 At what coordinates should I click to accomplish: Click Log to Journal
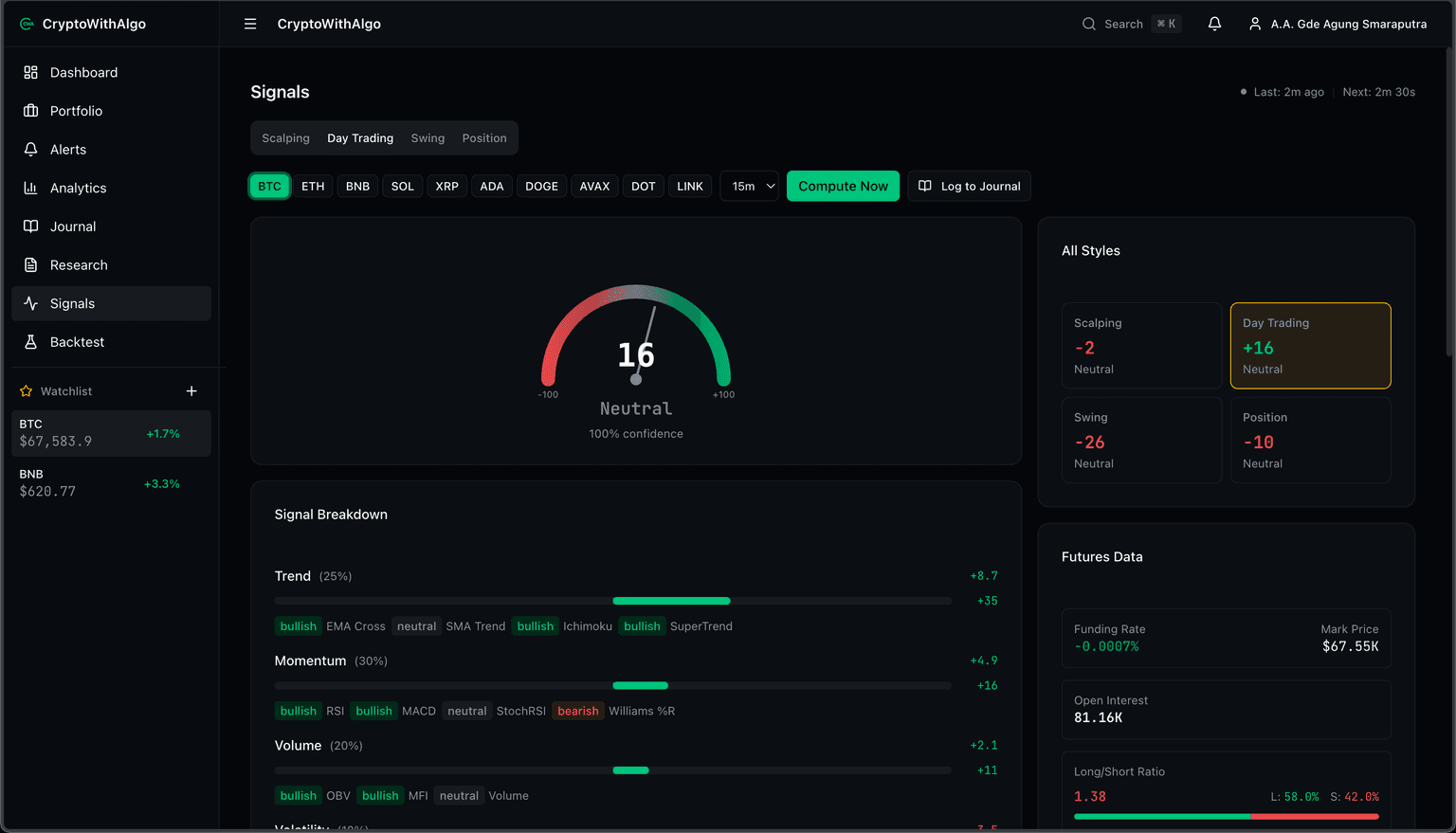969,186
